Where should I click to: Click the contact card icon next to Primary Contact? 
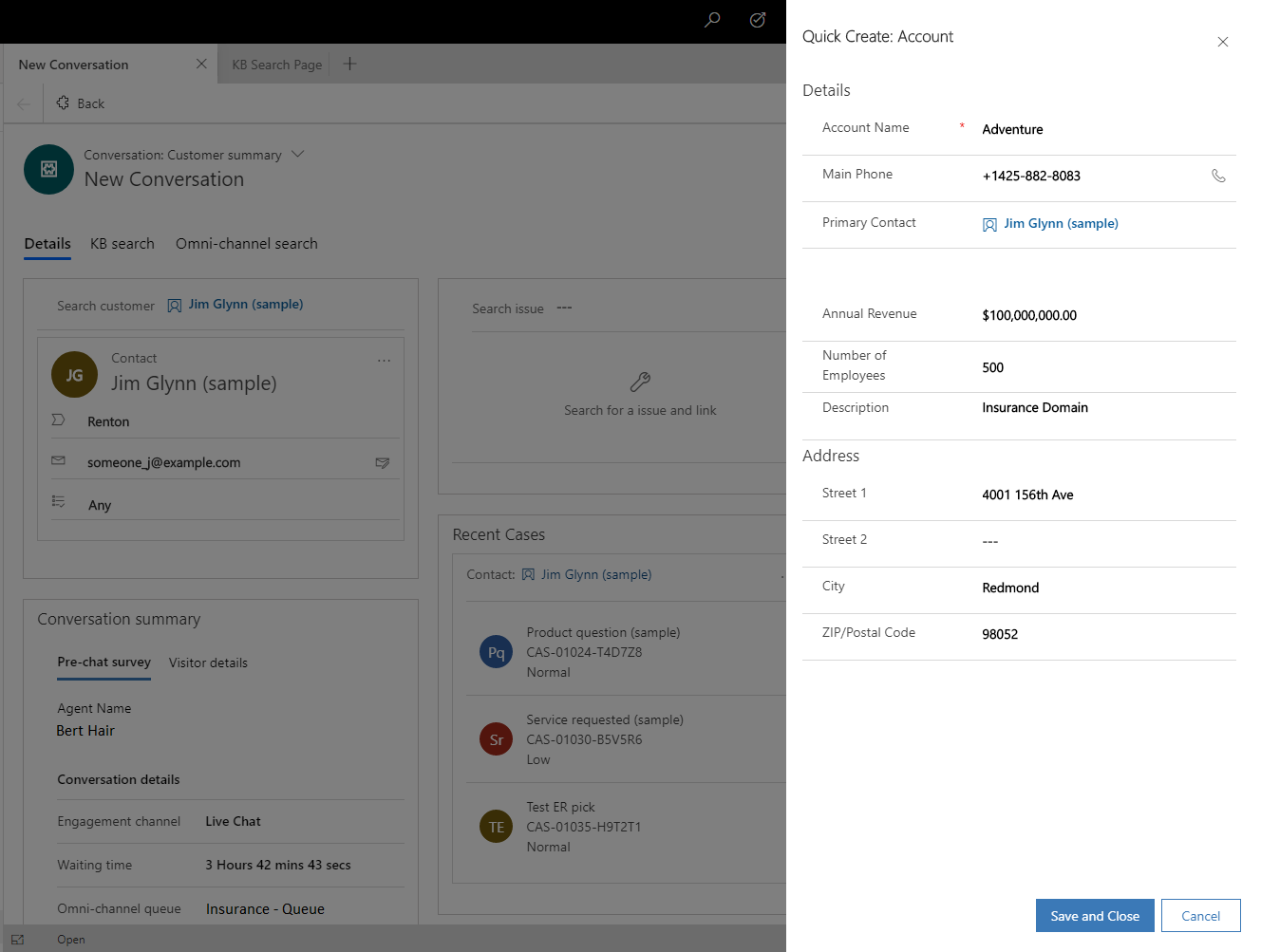[989, 223]
